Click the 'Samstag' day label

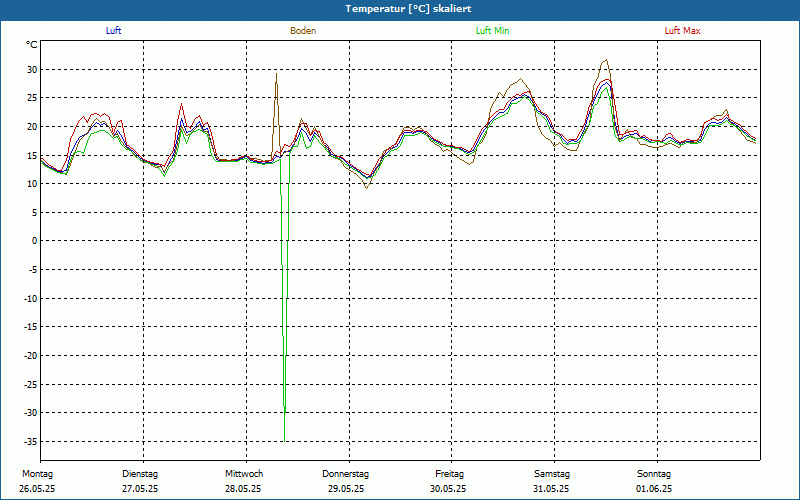(x=552, y=474)
